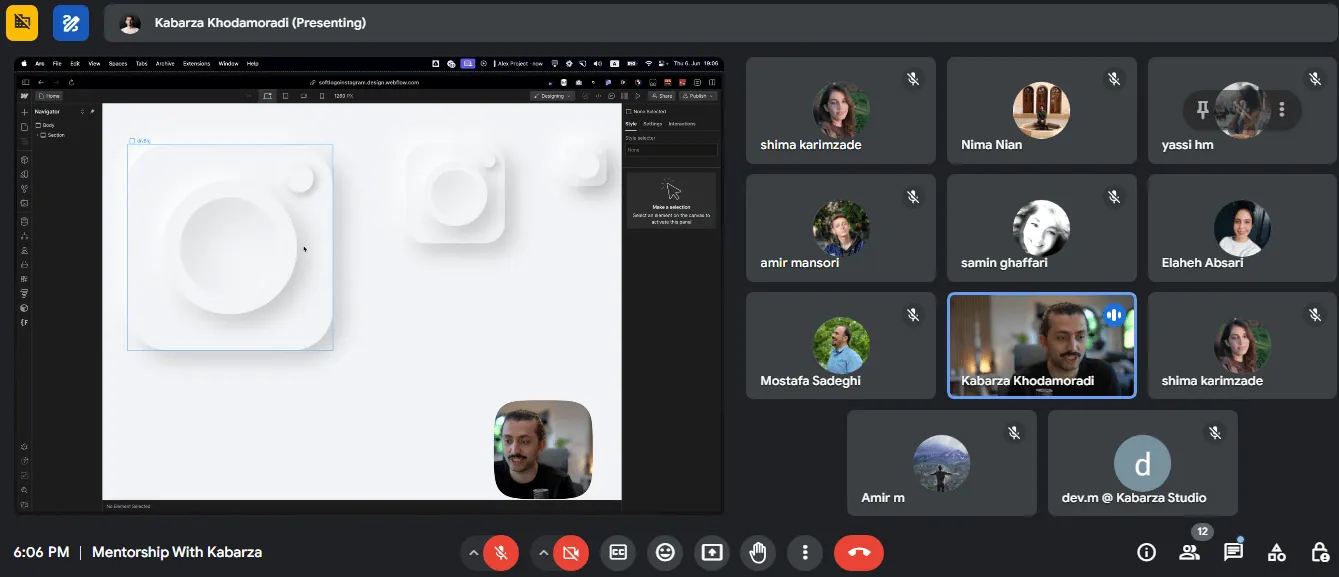Click the Kabarza Khodamoradi speaking tile

click(1041, 346)
